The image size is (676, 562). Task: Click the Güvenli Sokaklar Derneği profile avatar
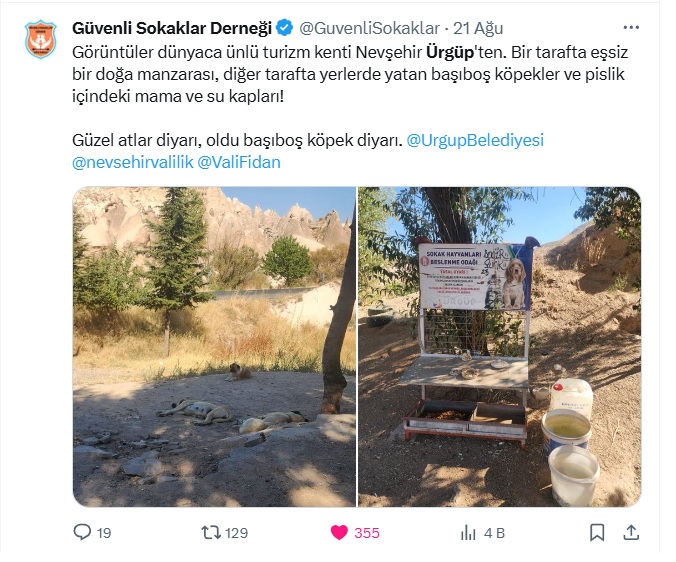click(x=41, y=39)
